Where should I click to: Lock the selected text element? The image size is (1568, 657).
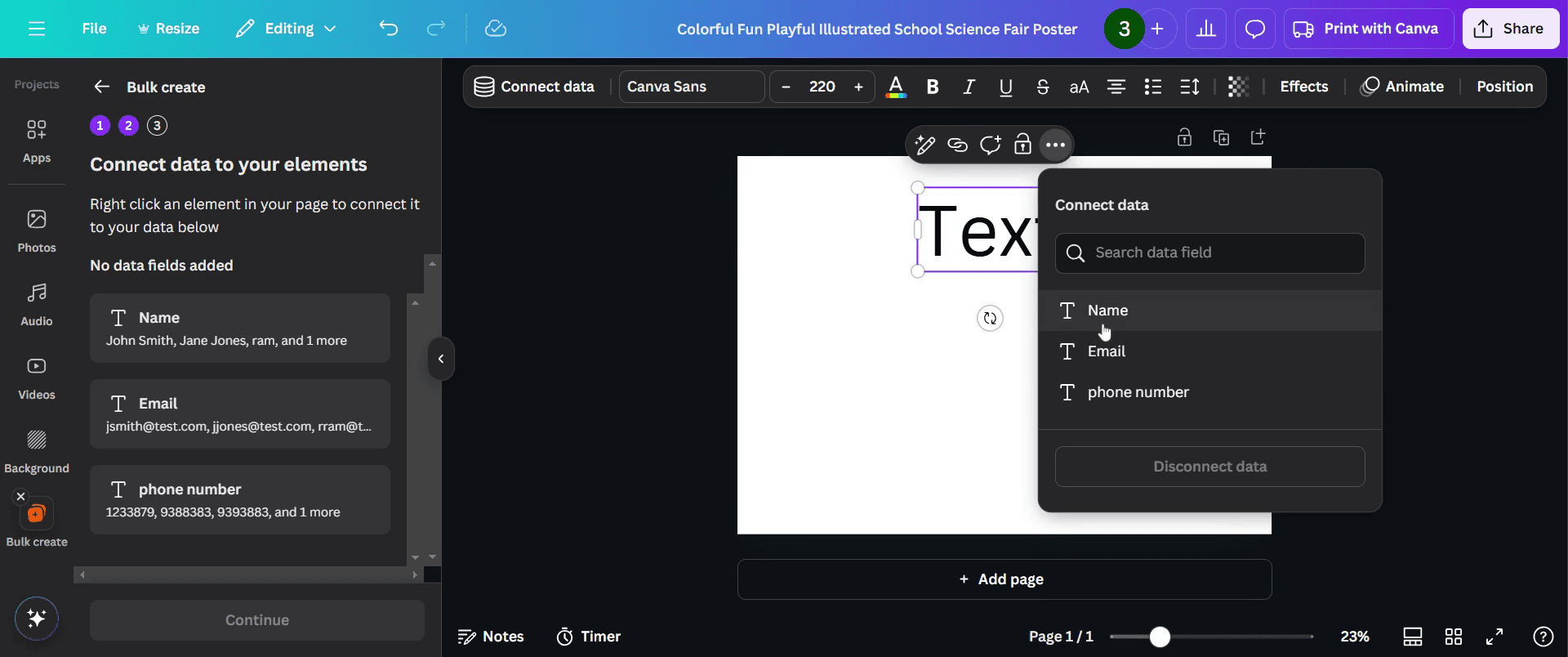[1022, 145]
